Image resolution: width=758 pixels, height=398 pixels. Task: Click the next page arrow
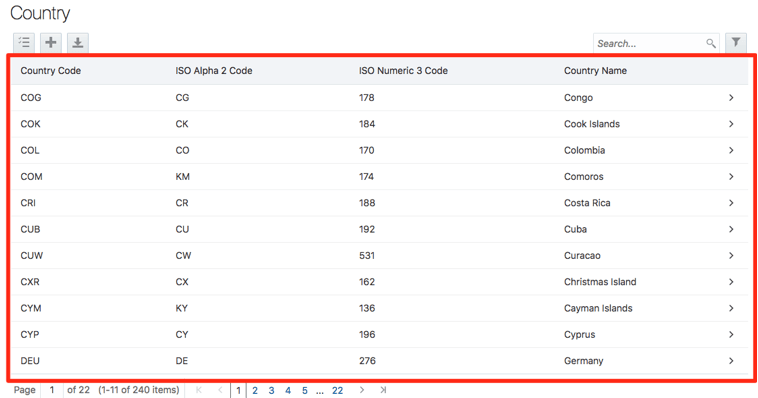(362, 390)
